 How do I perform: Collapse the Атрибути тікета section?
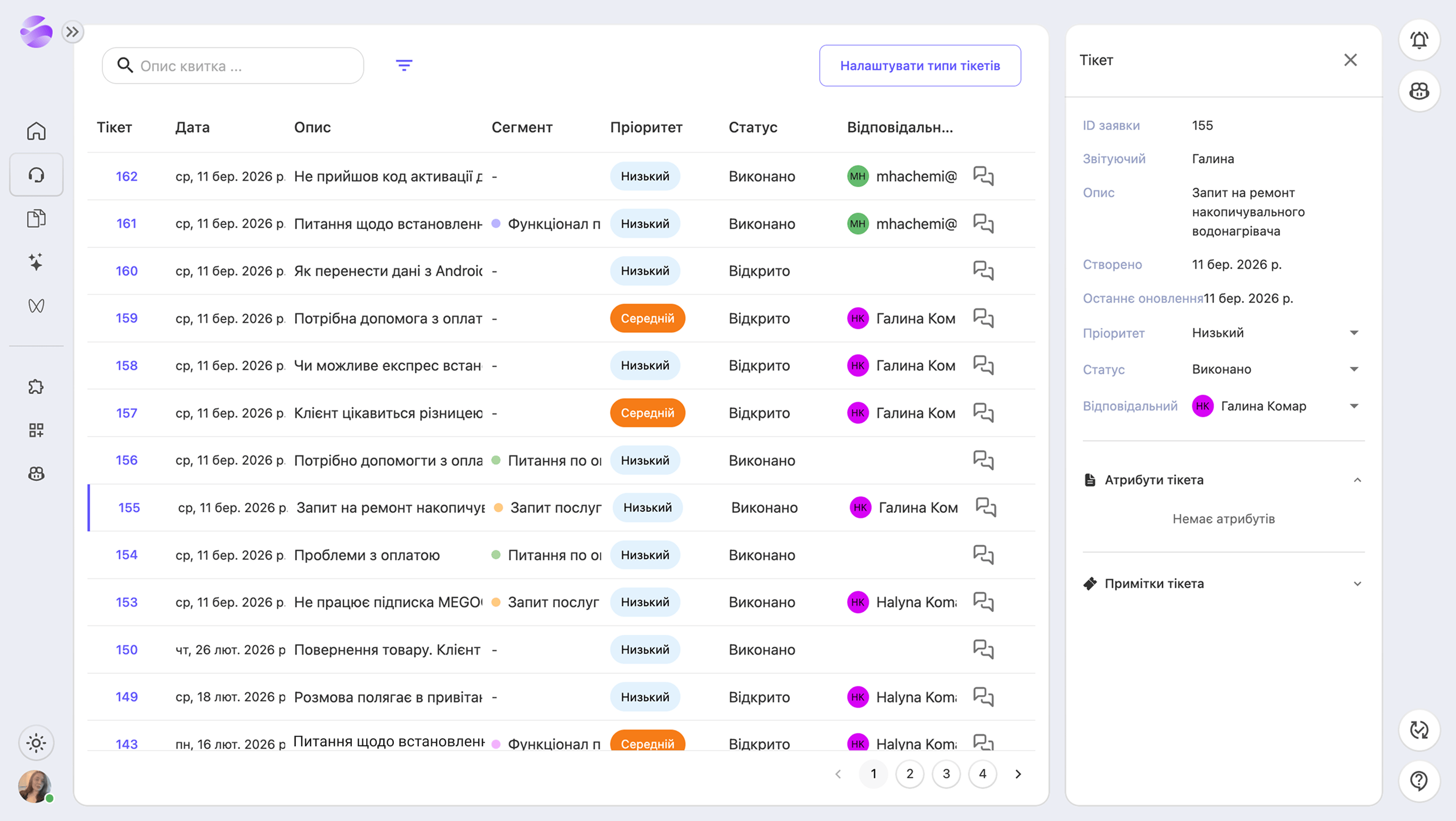point(1357,480)
